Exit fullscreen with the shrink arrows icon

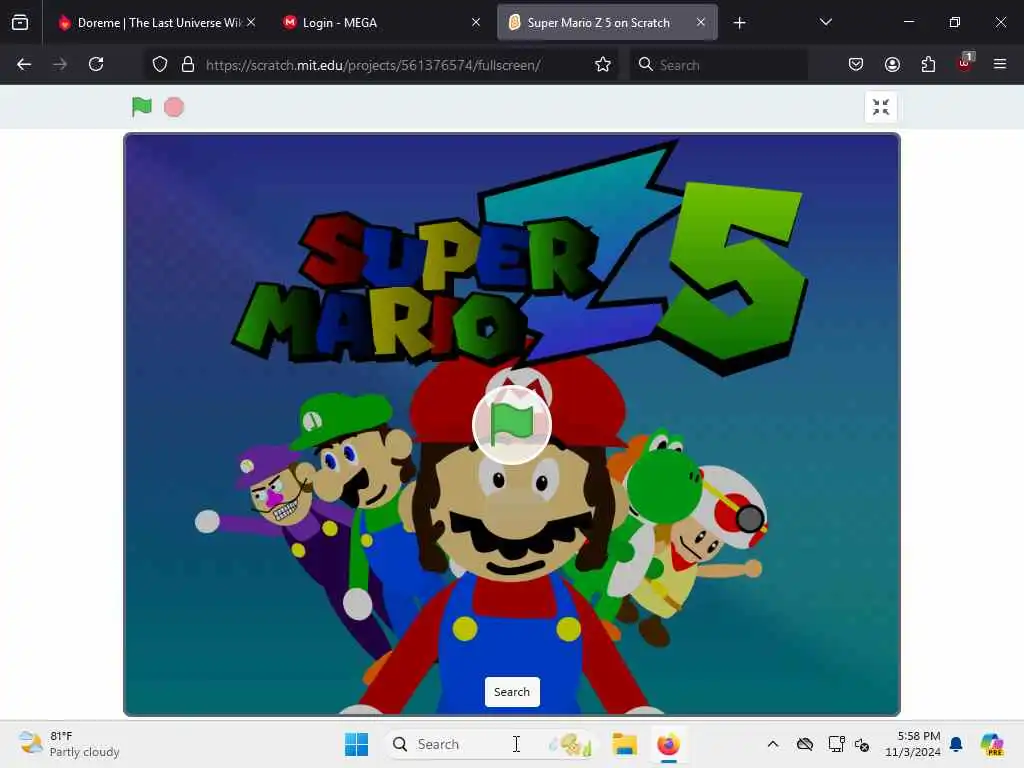coord(880,106)
